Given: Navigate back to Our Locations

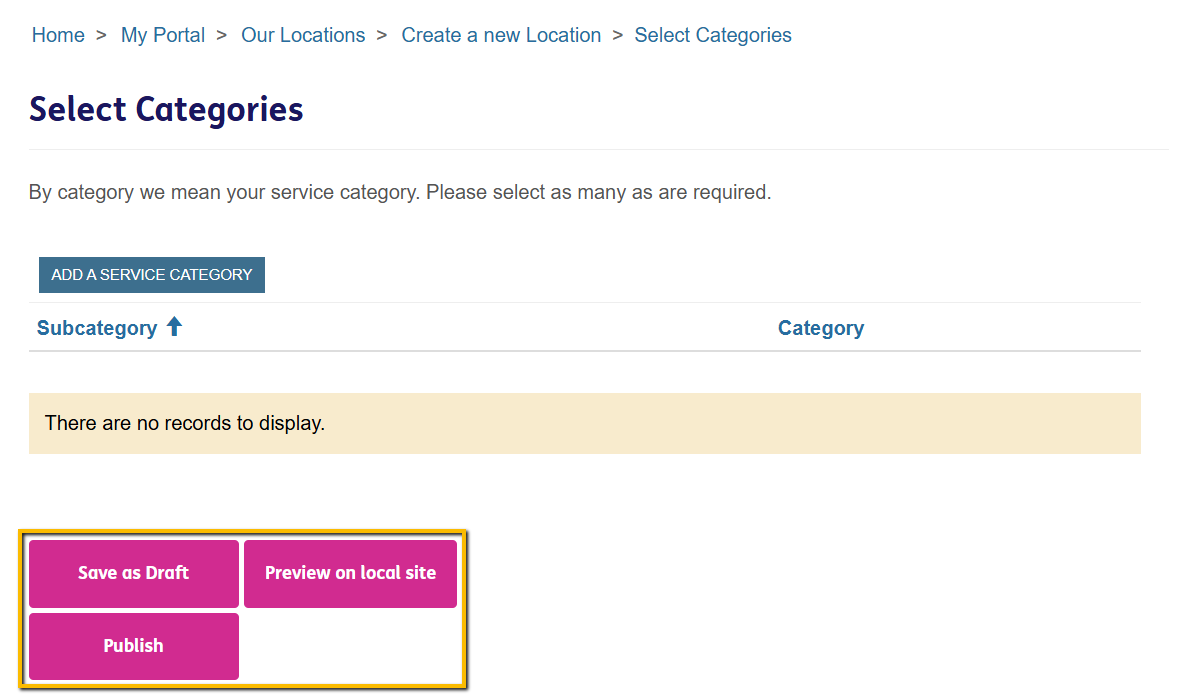Looking at the screenshot, I should (x=303, y=35).
